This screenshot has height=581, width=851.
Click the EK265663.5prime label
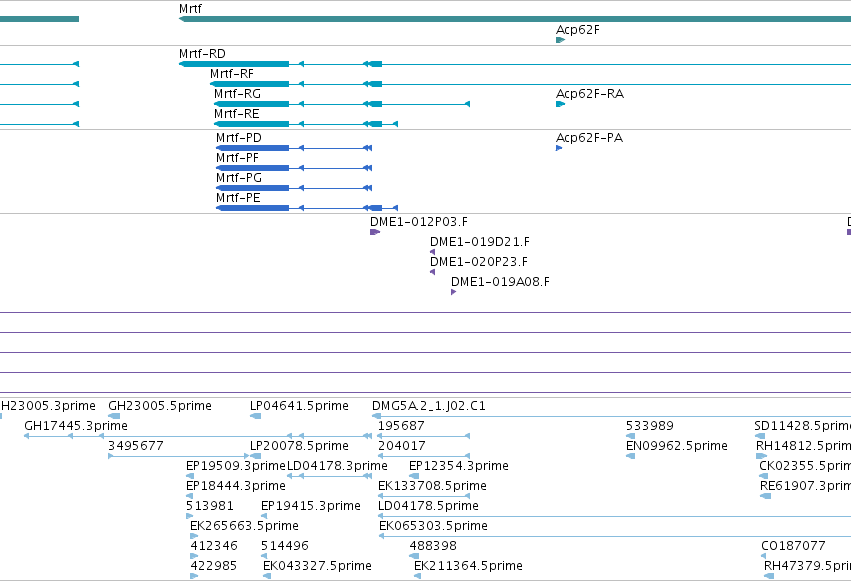[244, 526]
